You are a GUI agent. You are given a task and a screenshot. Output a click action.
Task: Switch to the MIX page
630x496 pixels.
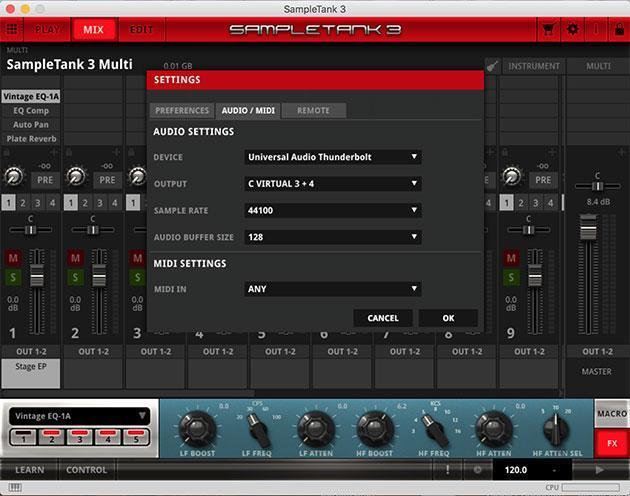point(94,30)
